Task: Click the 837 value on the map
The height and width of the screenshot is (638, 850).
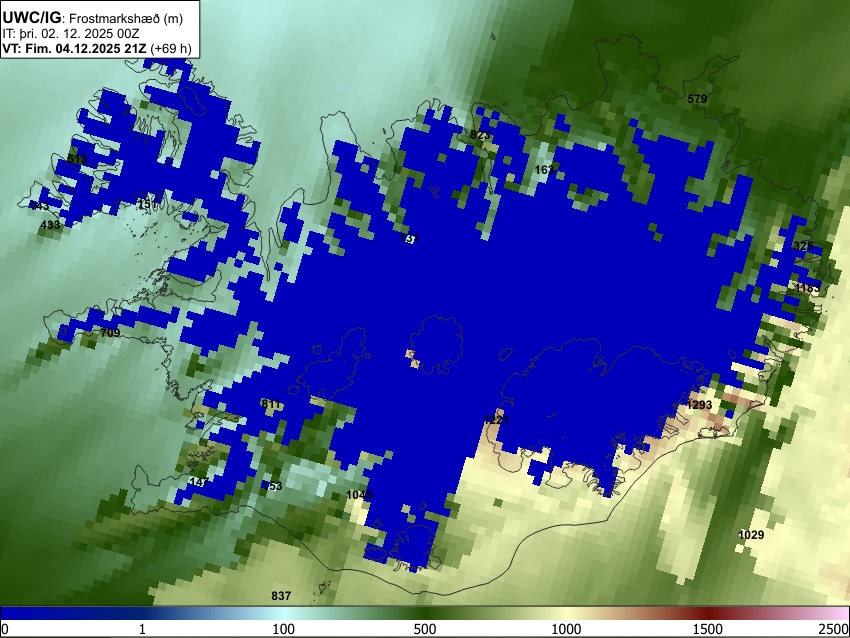Action: click(x=281, y=596)
